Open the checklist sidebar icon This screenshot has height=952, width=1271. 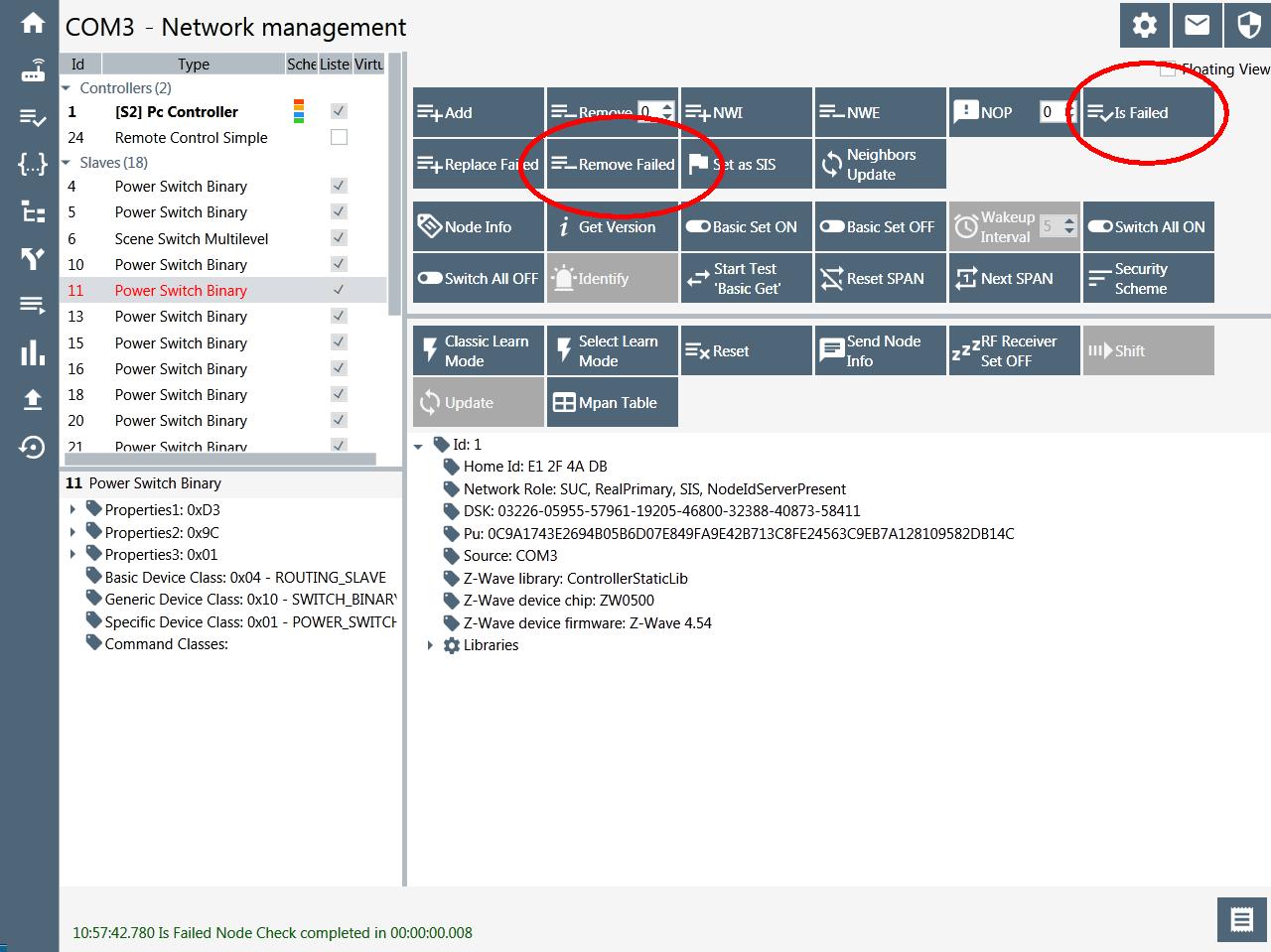tap(33, 118)
